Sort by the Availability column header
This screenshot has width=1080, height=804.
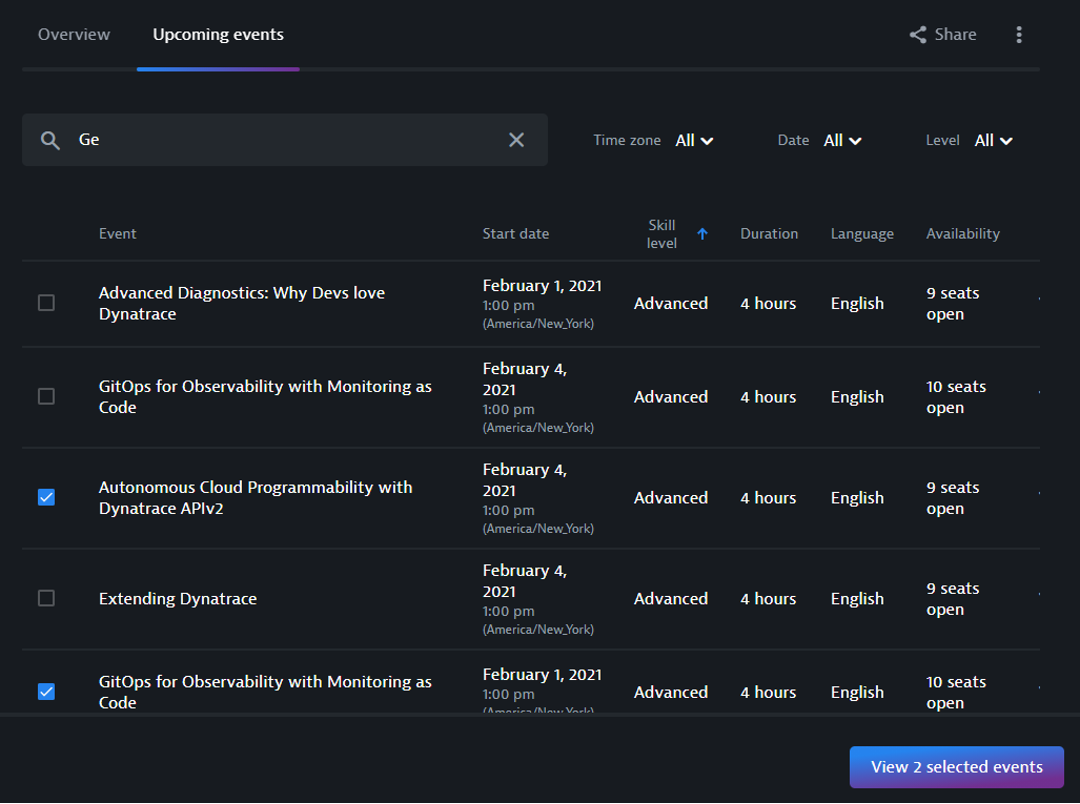point(962,234)
